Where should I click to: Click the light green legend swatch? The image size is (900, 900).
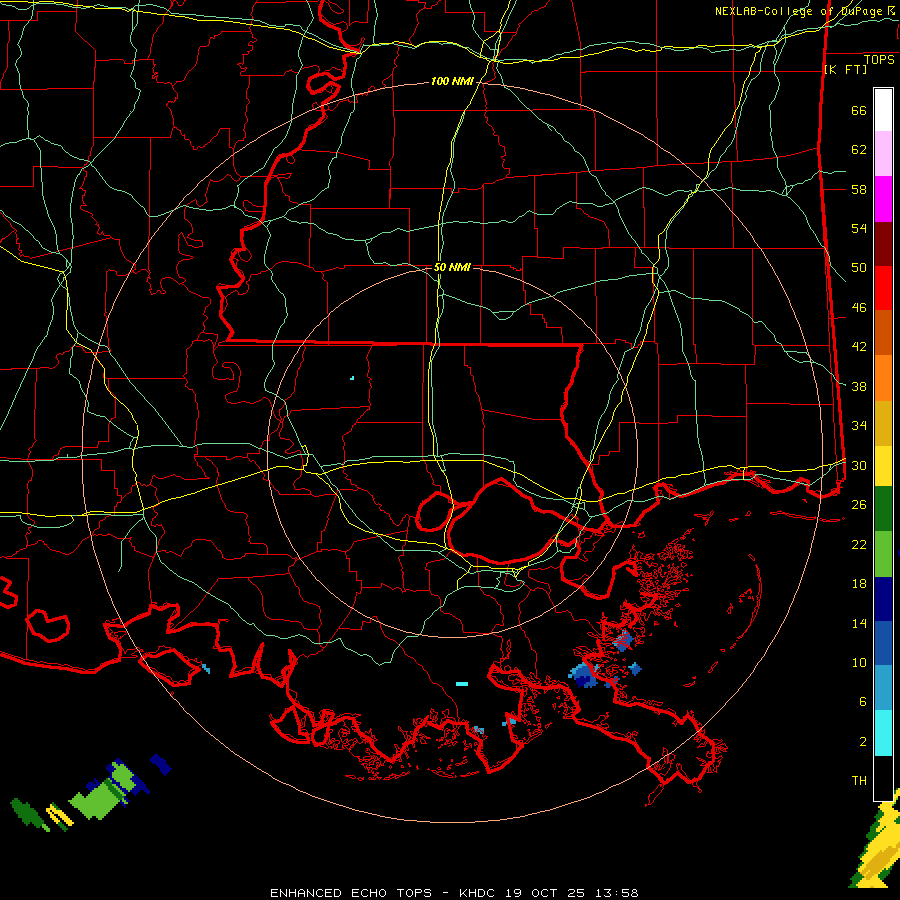[x=883, y=554]
